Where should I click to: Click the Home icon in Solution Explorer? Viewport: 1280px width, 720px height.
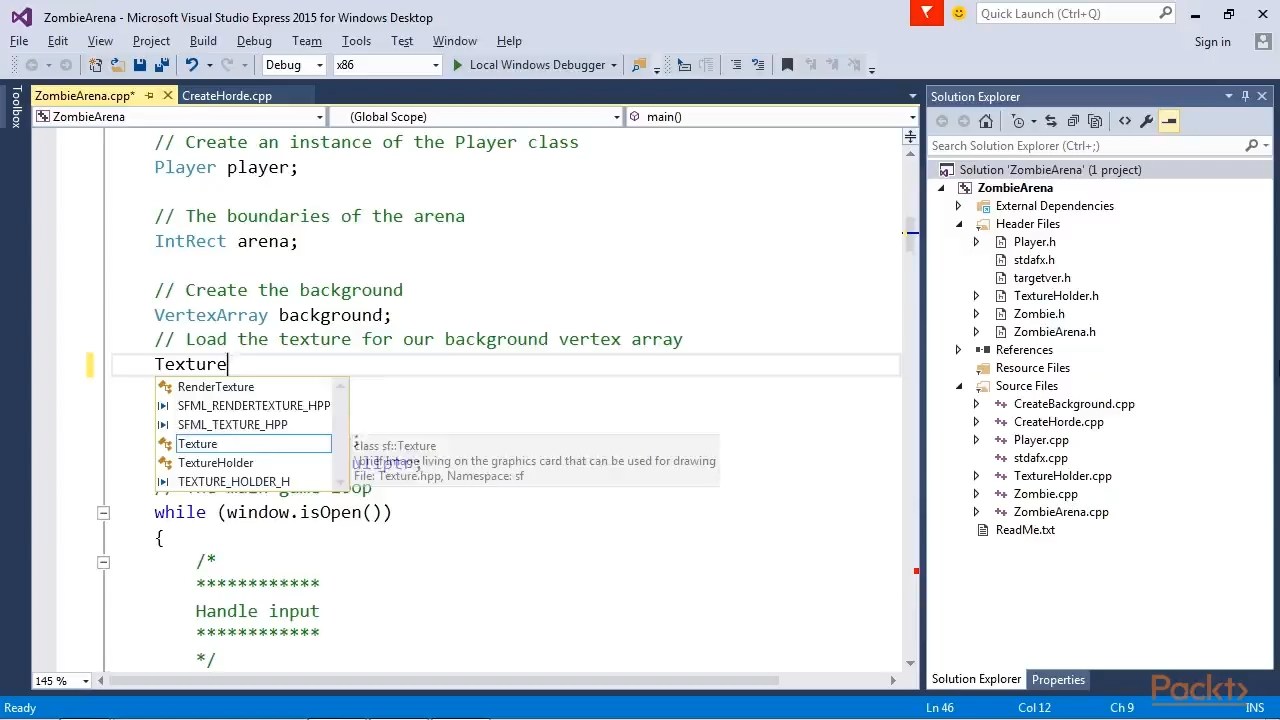pyautogui.click(x=986, y=121)
